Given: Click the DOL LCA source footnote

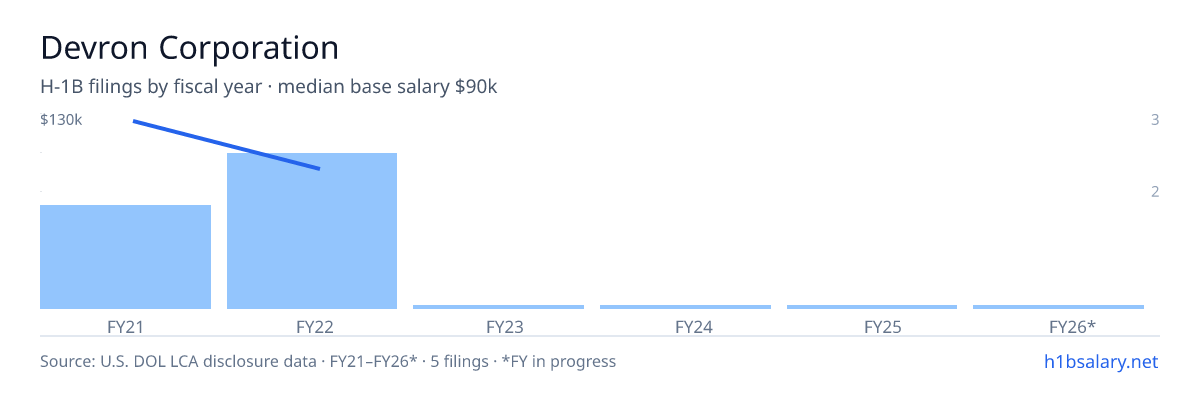Looking at the screenshot, I should (328, 361).
